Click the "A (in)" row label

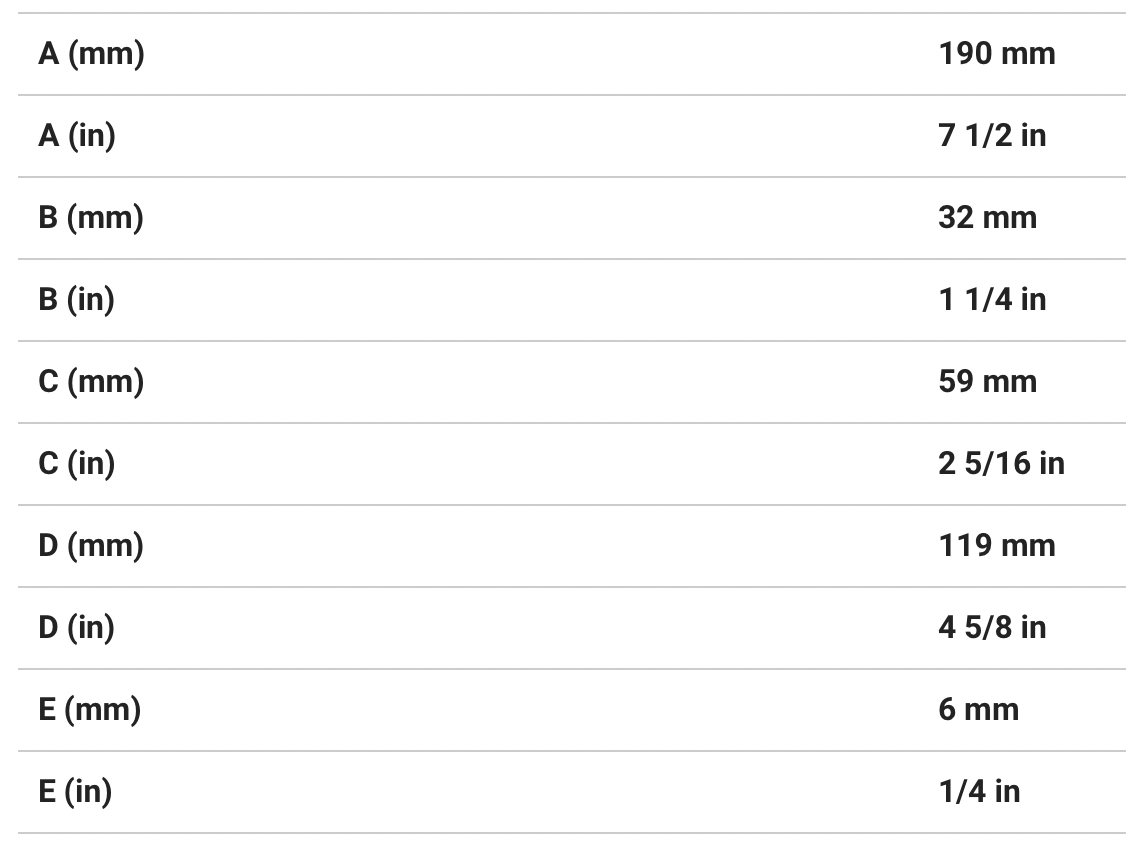tap(77, 136)
